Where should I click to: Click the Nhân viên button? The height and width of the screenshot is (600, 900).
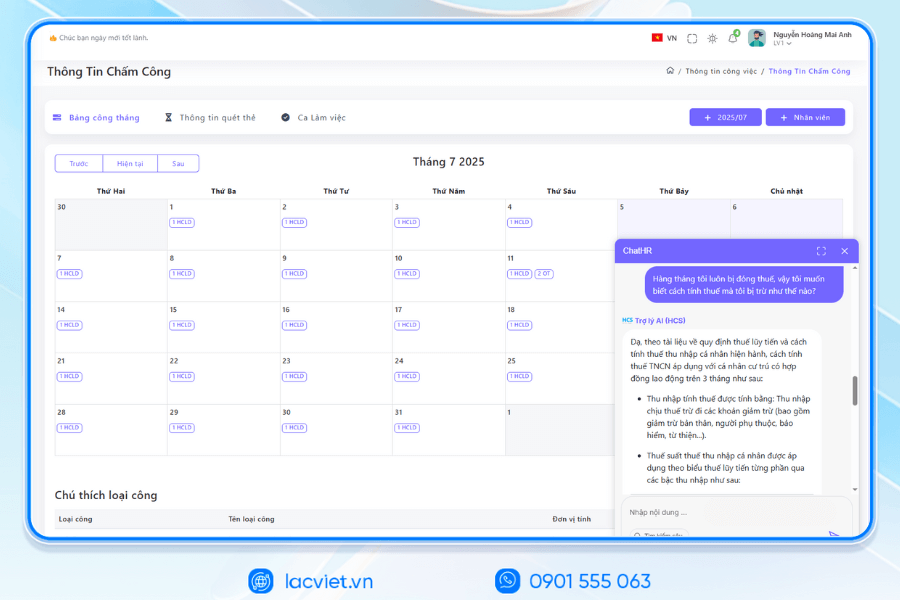click(805, 117)
